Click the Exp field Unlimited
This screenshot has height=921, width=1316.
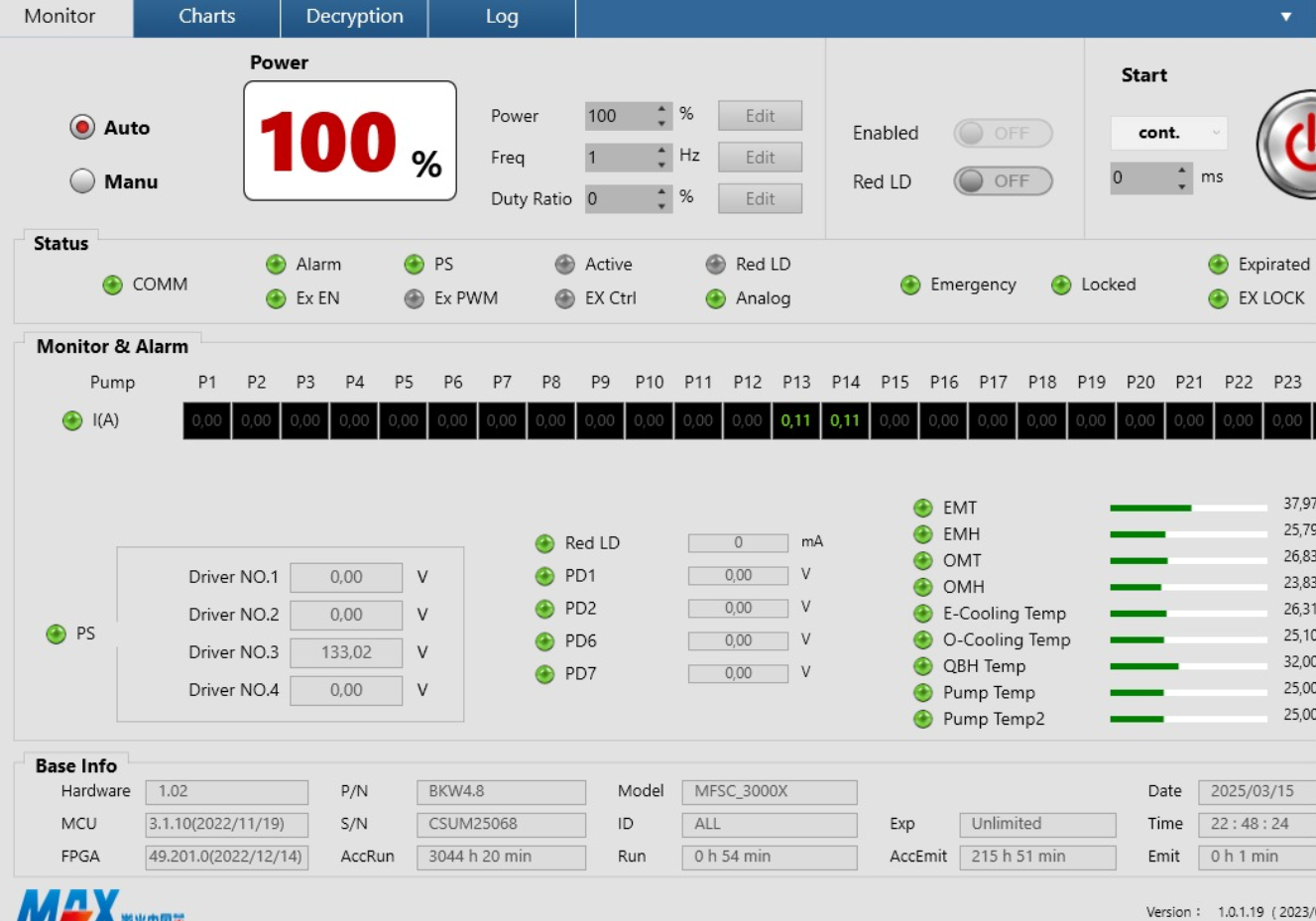pyautogui.click(x=1037, y=824)
